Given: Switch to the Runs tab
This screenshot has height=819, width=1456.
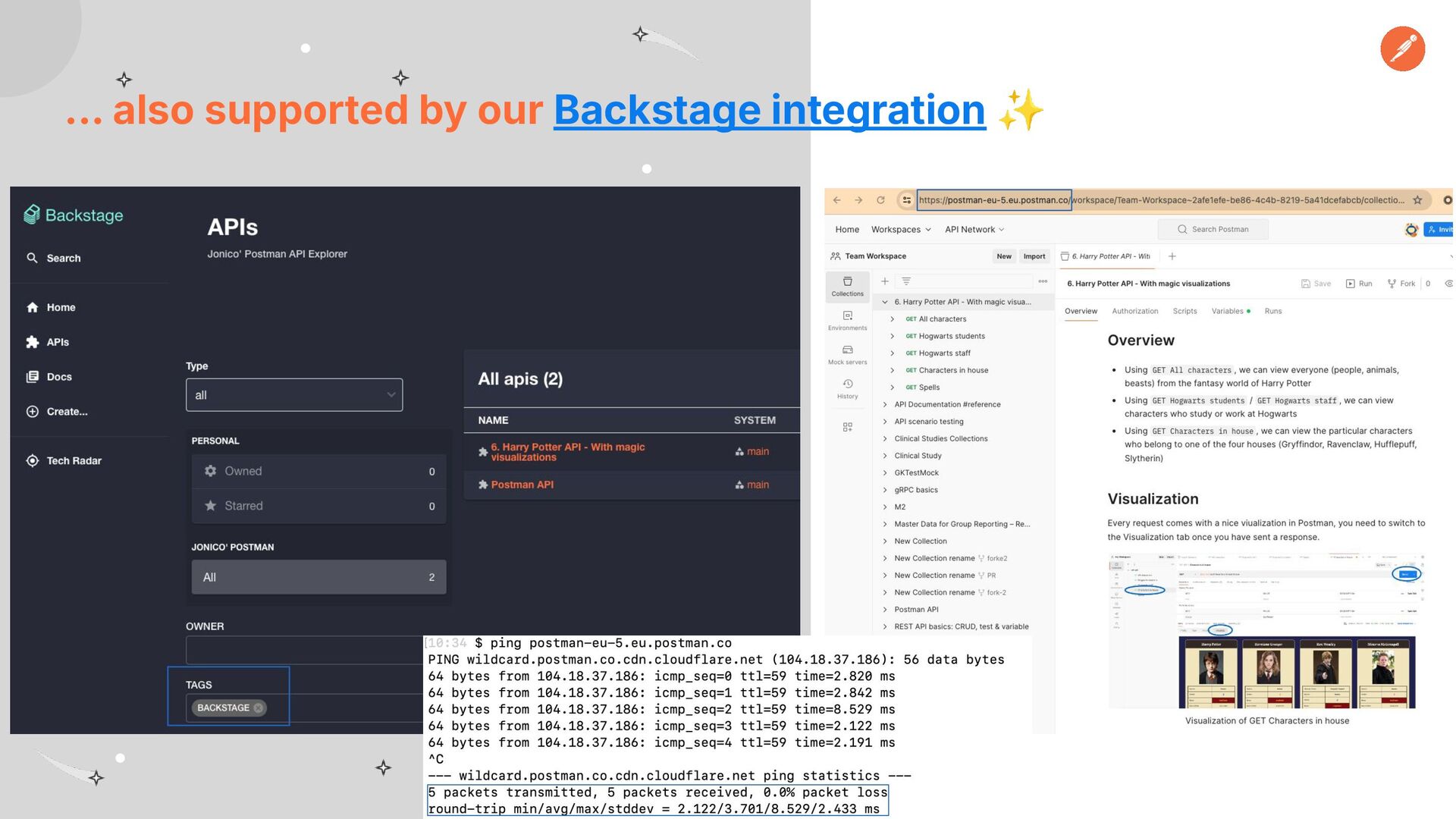Looking at the screenshot, I should (1272, 311).
